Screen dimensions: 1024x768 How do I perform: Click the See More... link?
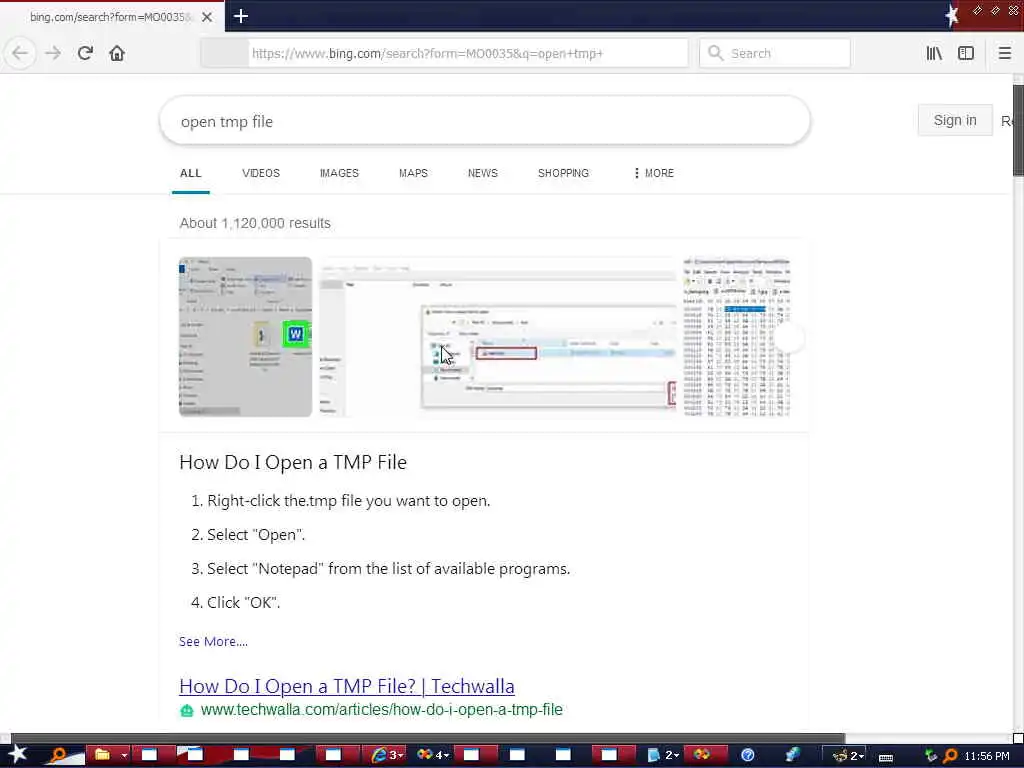tap(214, 641)
